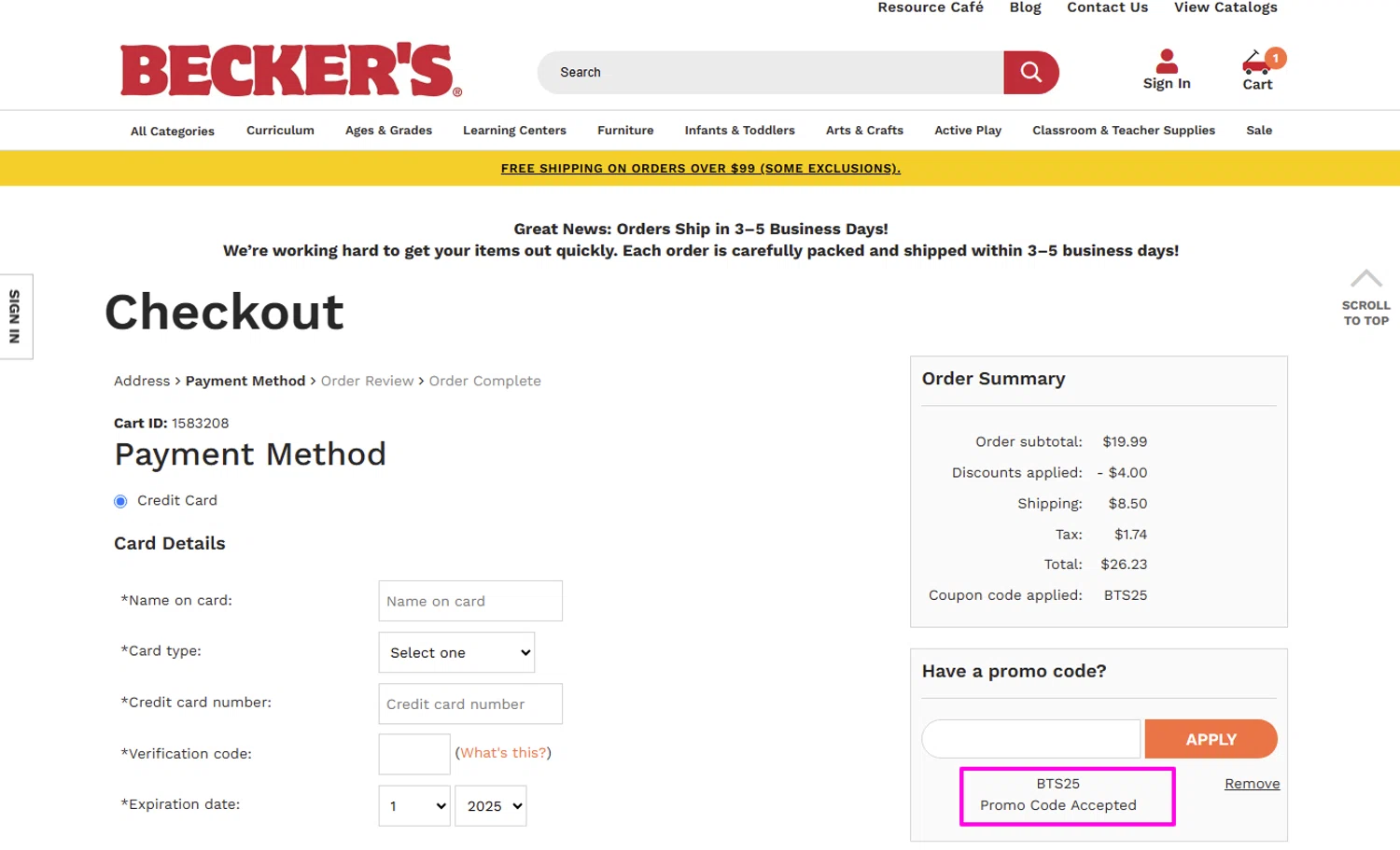Select the Credit Card radio button

tap(120, 501)
